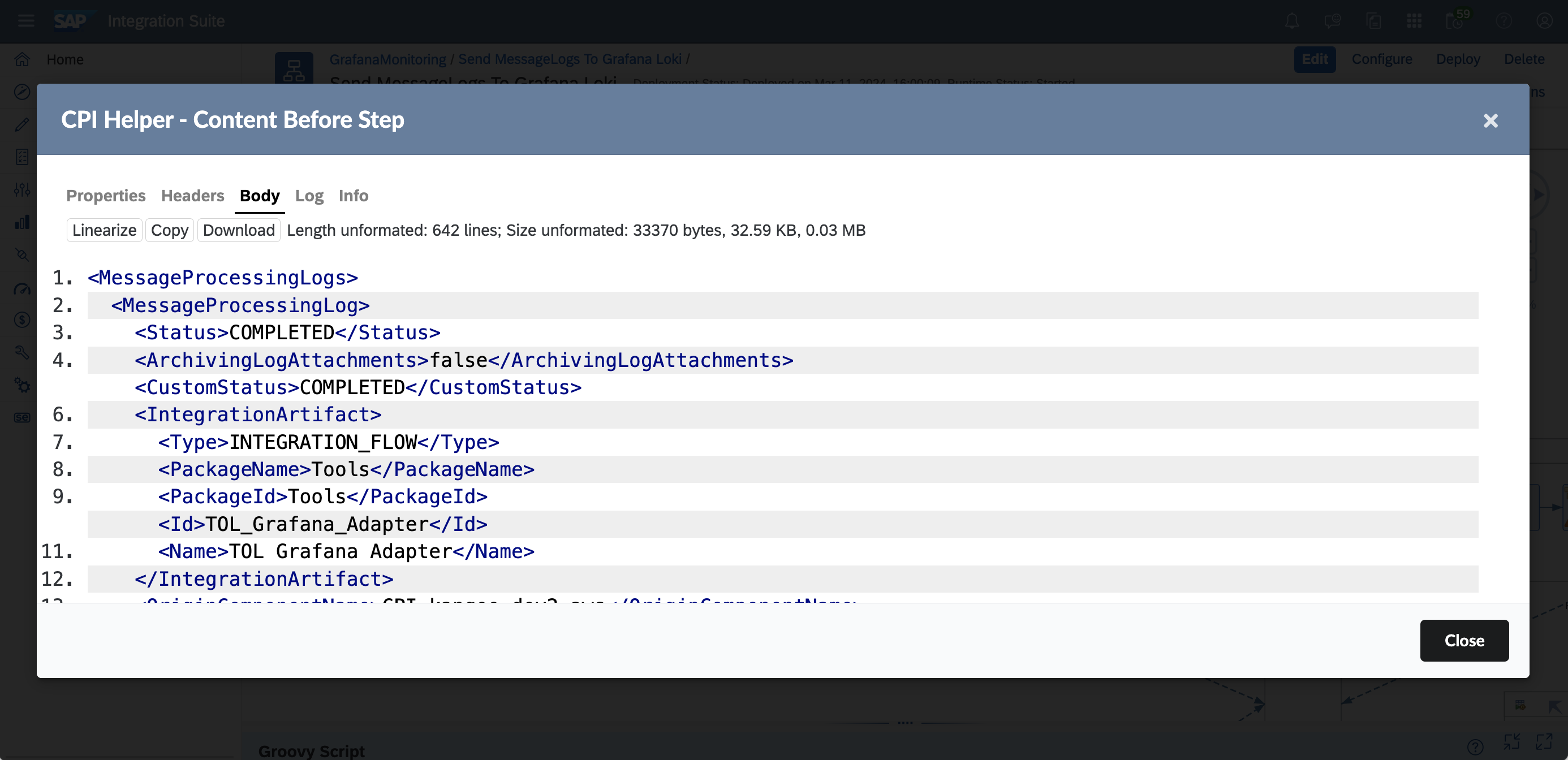Click the Edit button in header
Viewport: 1568px width, 760px height.
[x=1314, y=59]
